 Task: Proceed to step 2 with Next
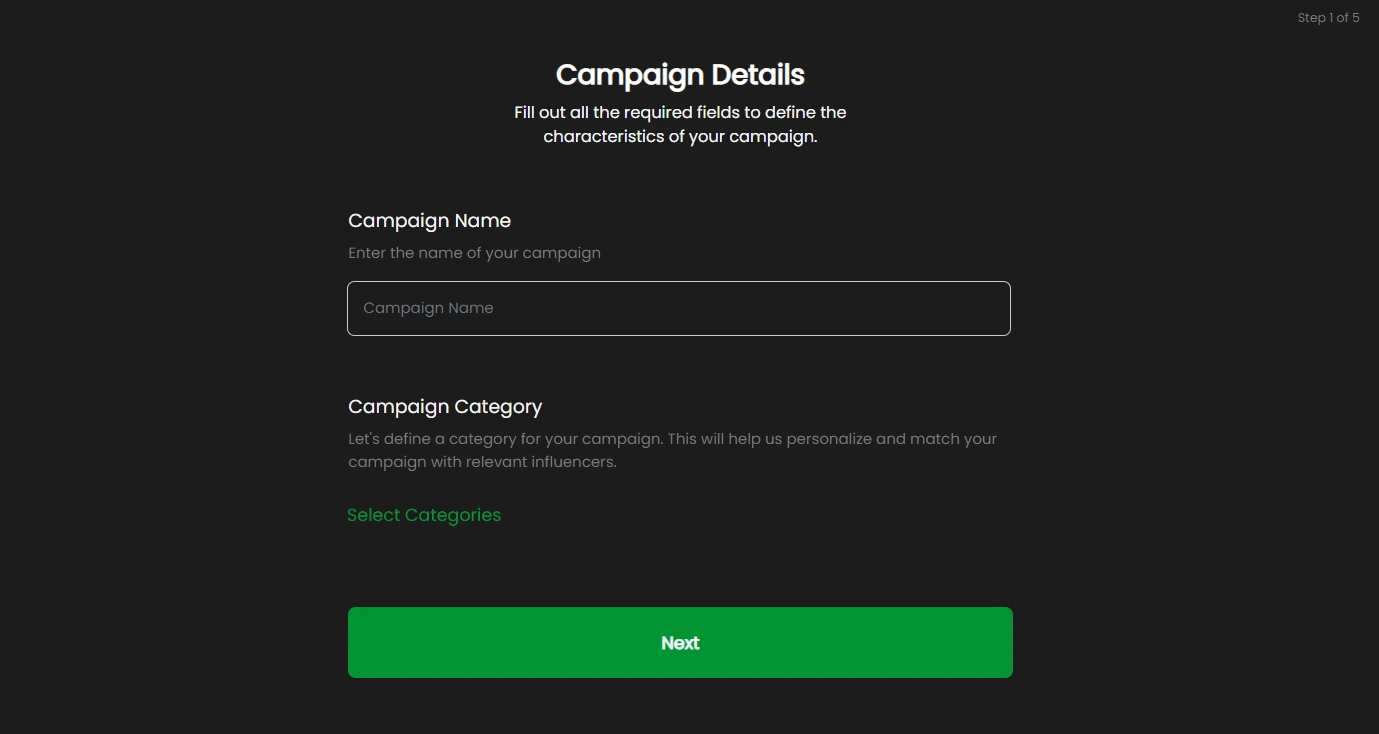(680, 642)
